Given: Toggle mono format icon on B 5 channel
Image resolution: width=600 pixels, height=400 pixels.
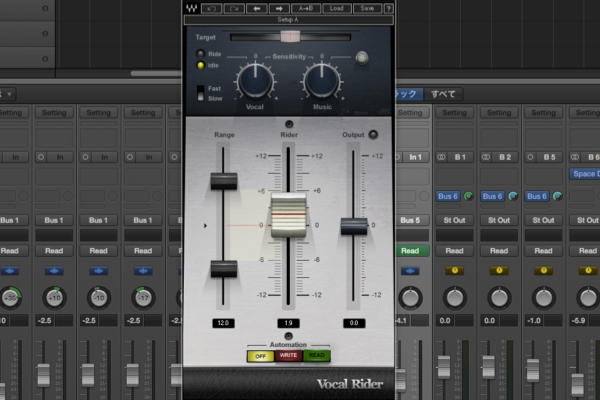Looking at the screenshot, I should (x=530, y=157).
